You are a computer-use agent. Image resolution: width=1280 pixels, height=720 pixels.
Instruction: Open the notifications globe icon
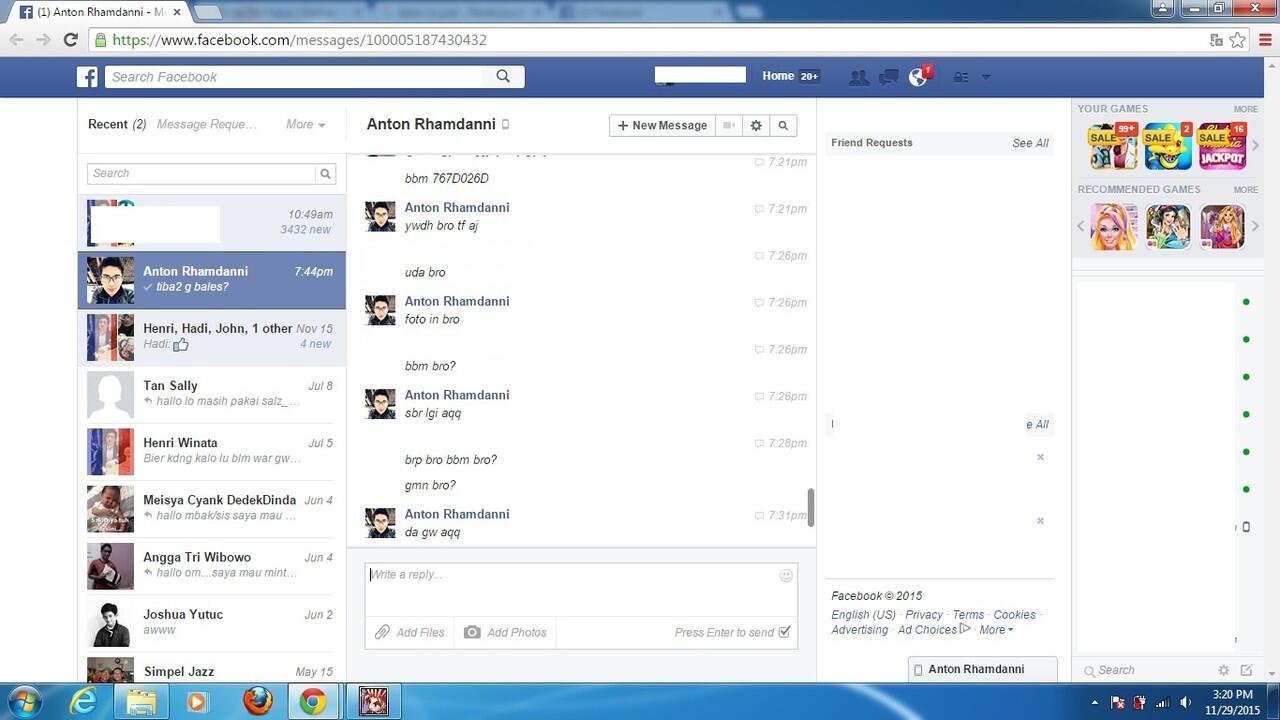[918, 77]
